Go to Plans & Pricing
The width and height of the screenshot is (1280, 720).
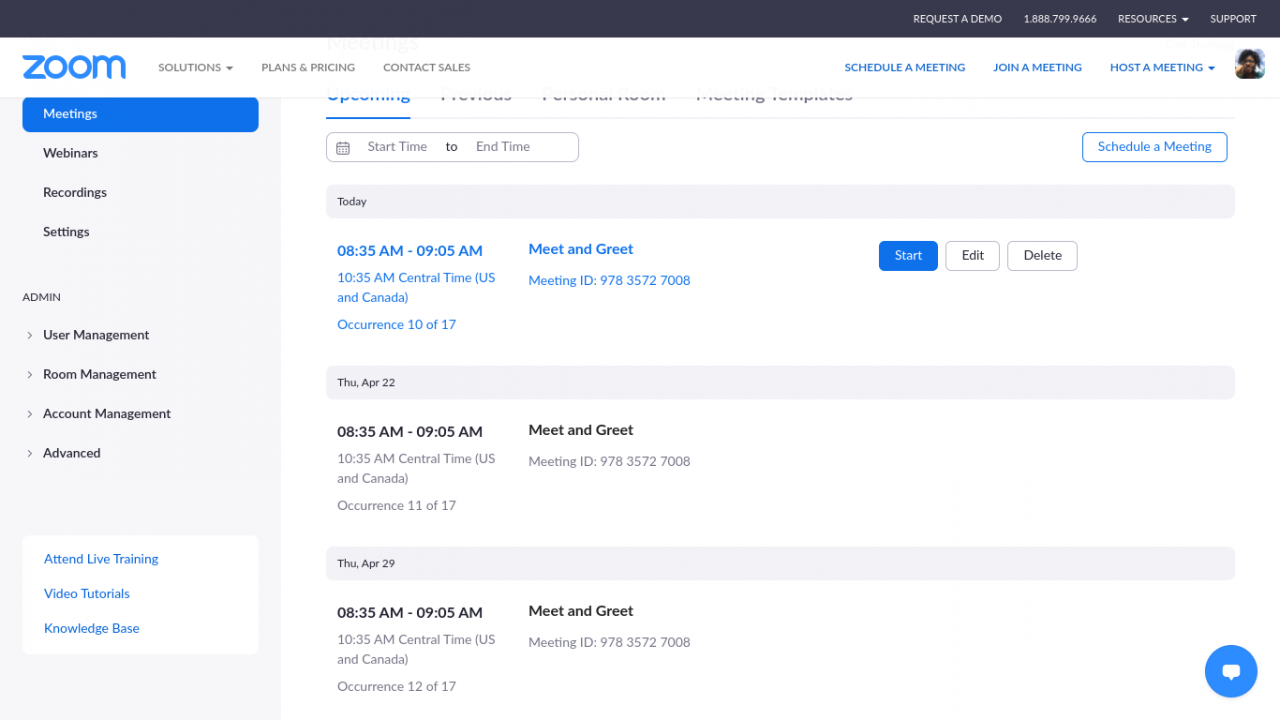(x=308, y=68)
